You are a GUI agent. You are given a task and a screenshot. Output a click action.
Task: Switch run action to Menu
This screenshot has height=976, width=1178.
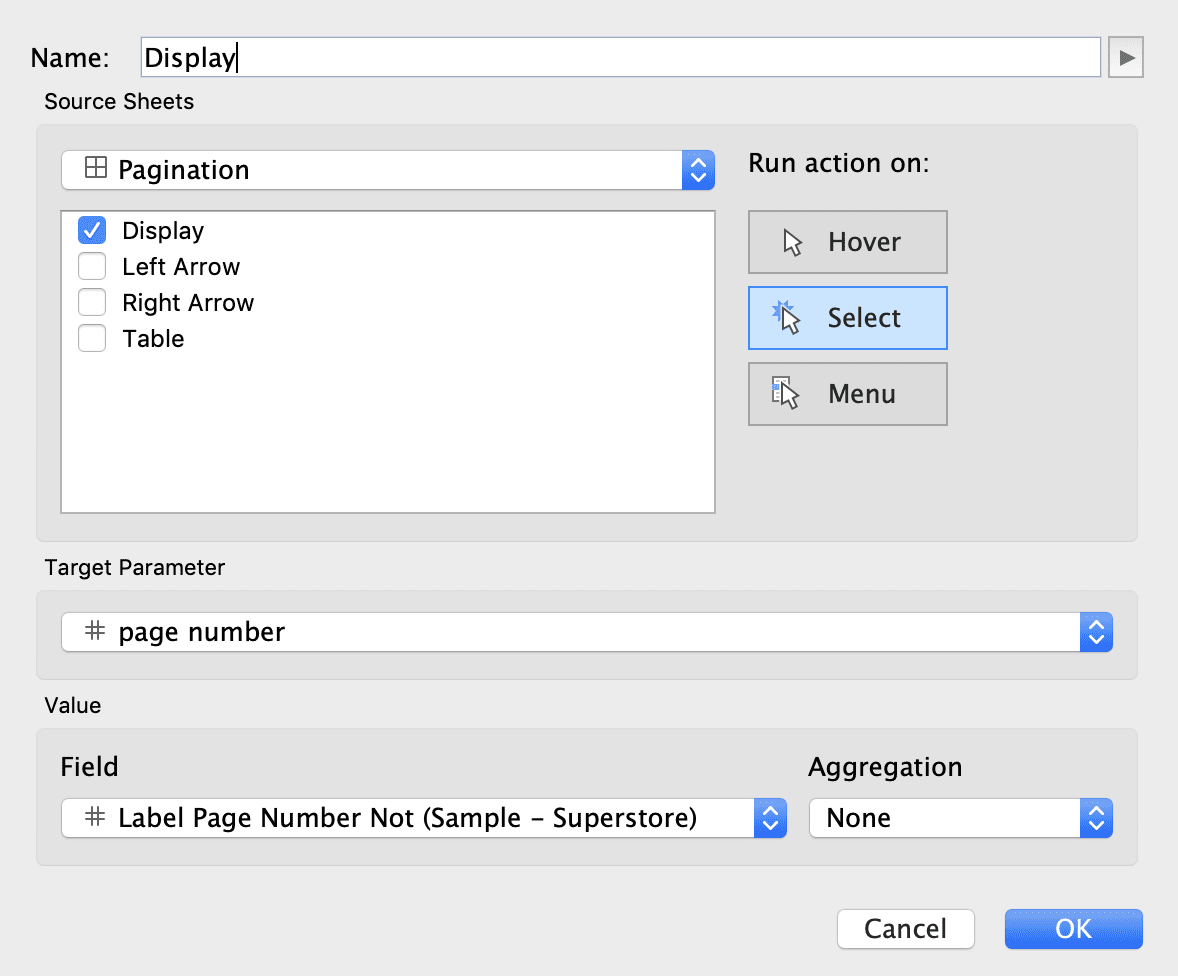(847, 393)
